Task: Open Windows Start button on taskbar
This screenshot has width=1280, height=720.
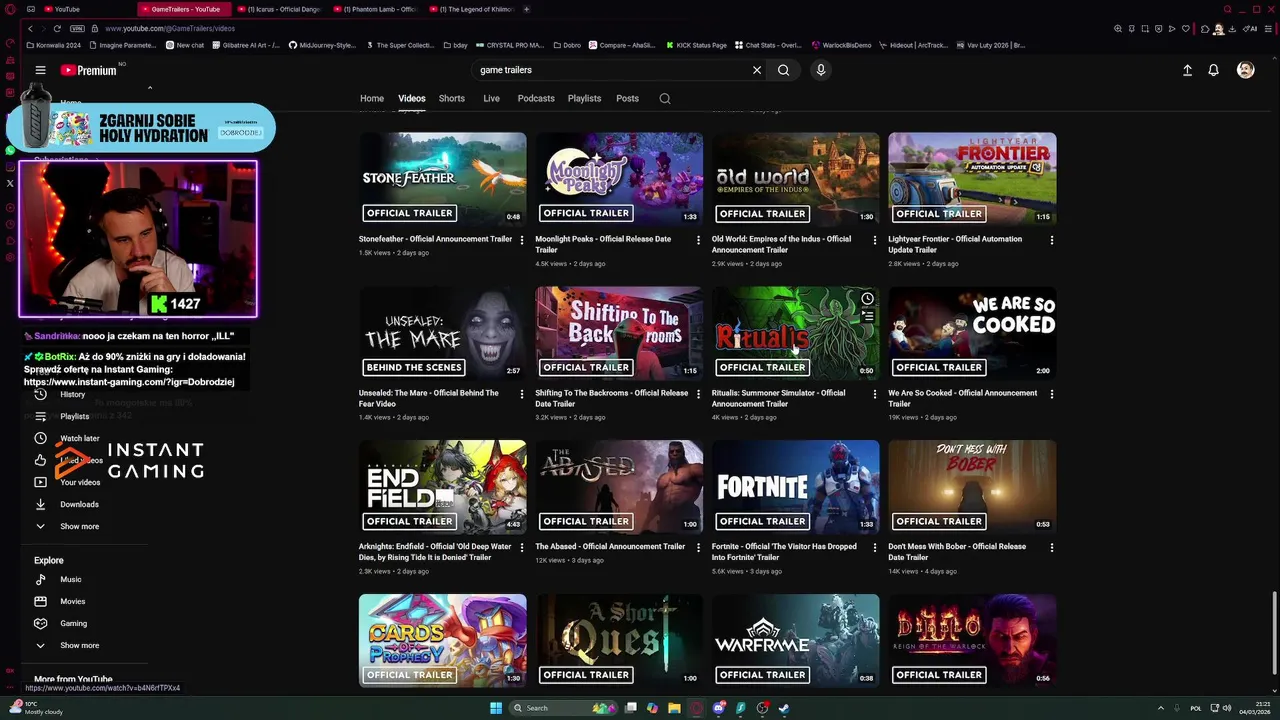Action: tap(496, 708)
